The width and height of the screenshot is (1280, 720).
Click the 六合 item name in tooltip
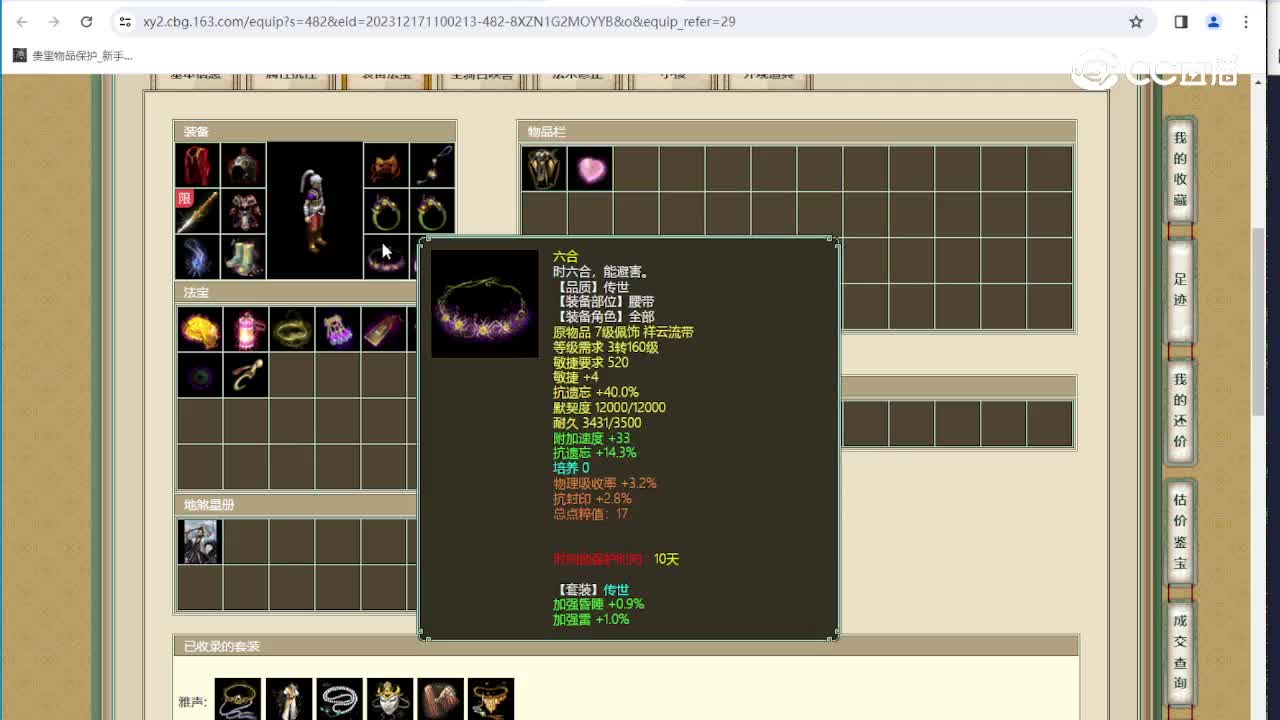point(566,257)
